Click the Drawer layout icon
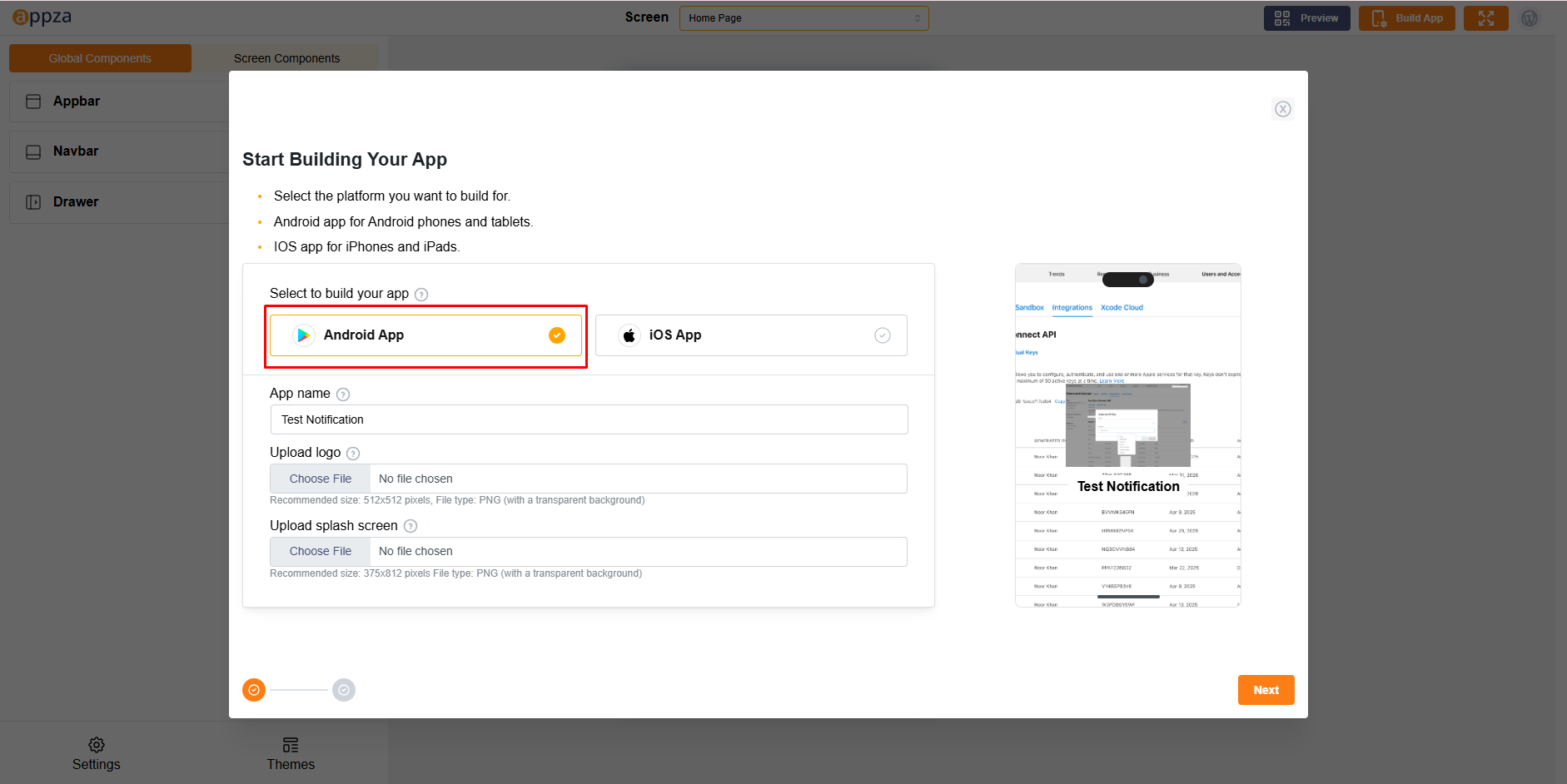Viewport: 1567px width, 784px height. click(33, 202)
